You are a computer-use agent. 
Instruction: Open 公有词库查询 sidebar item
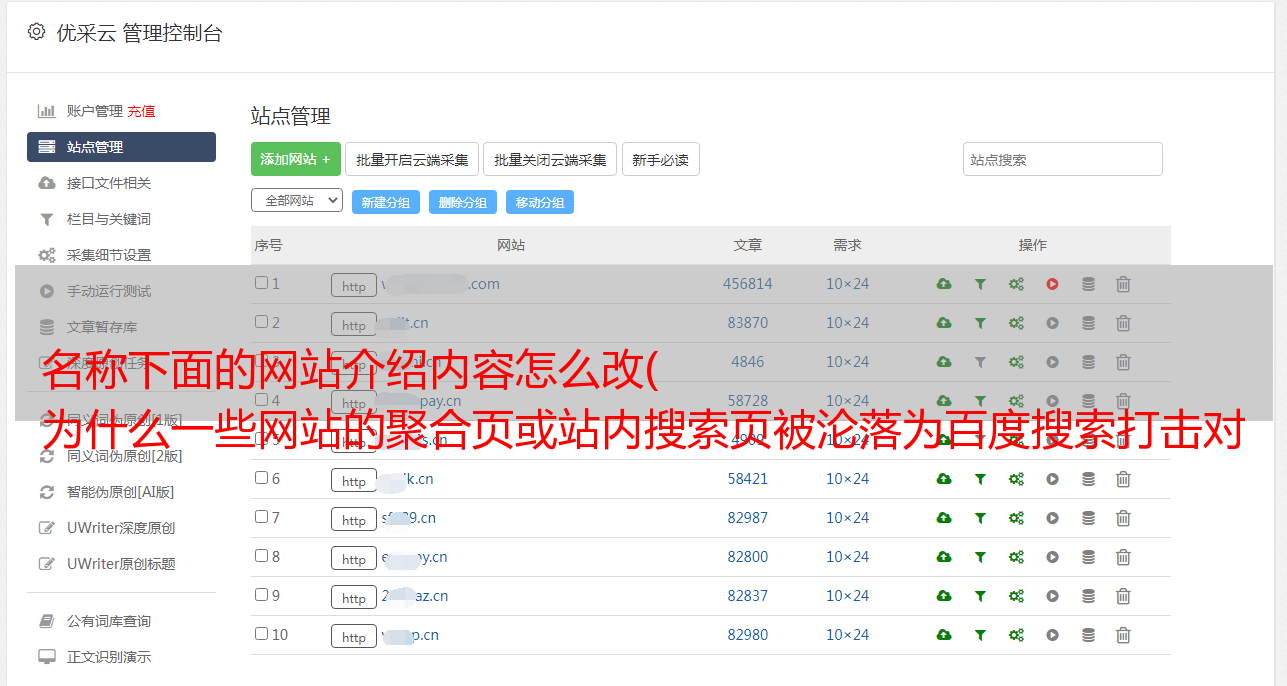(x=109, y=621)
